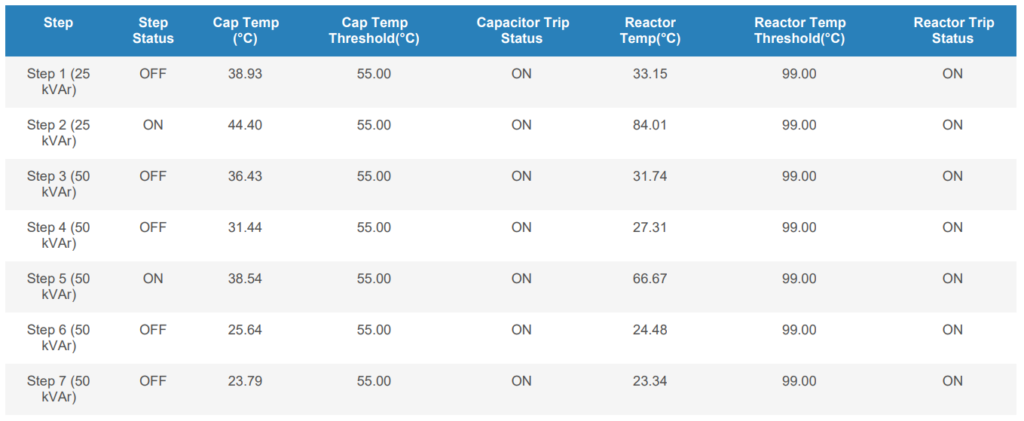Screen dimensions: 1024x421
Task: Select the Step 6 (50 kVAr) cell
Action: pos(58,337)
